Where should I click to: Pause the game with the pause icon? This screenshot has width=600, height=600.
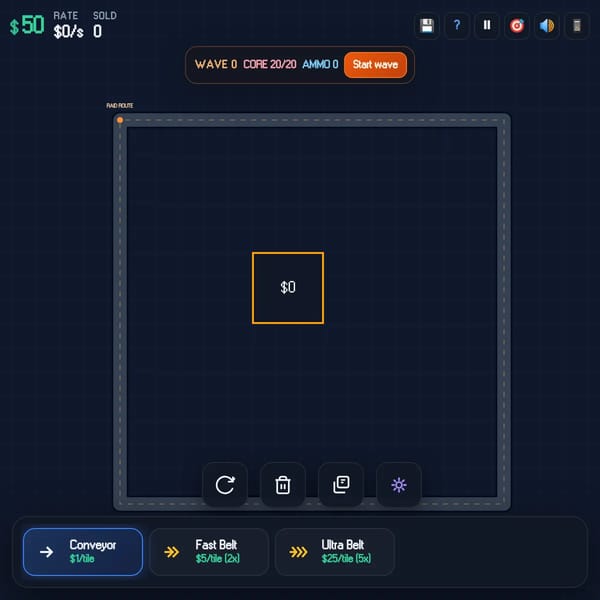[x=487, y=26]
